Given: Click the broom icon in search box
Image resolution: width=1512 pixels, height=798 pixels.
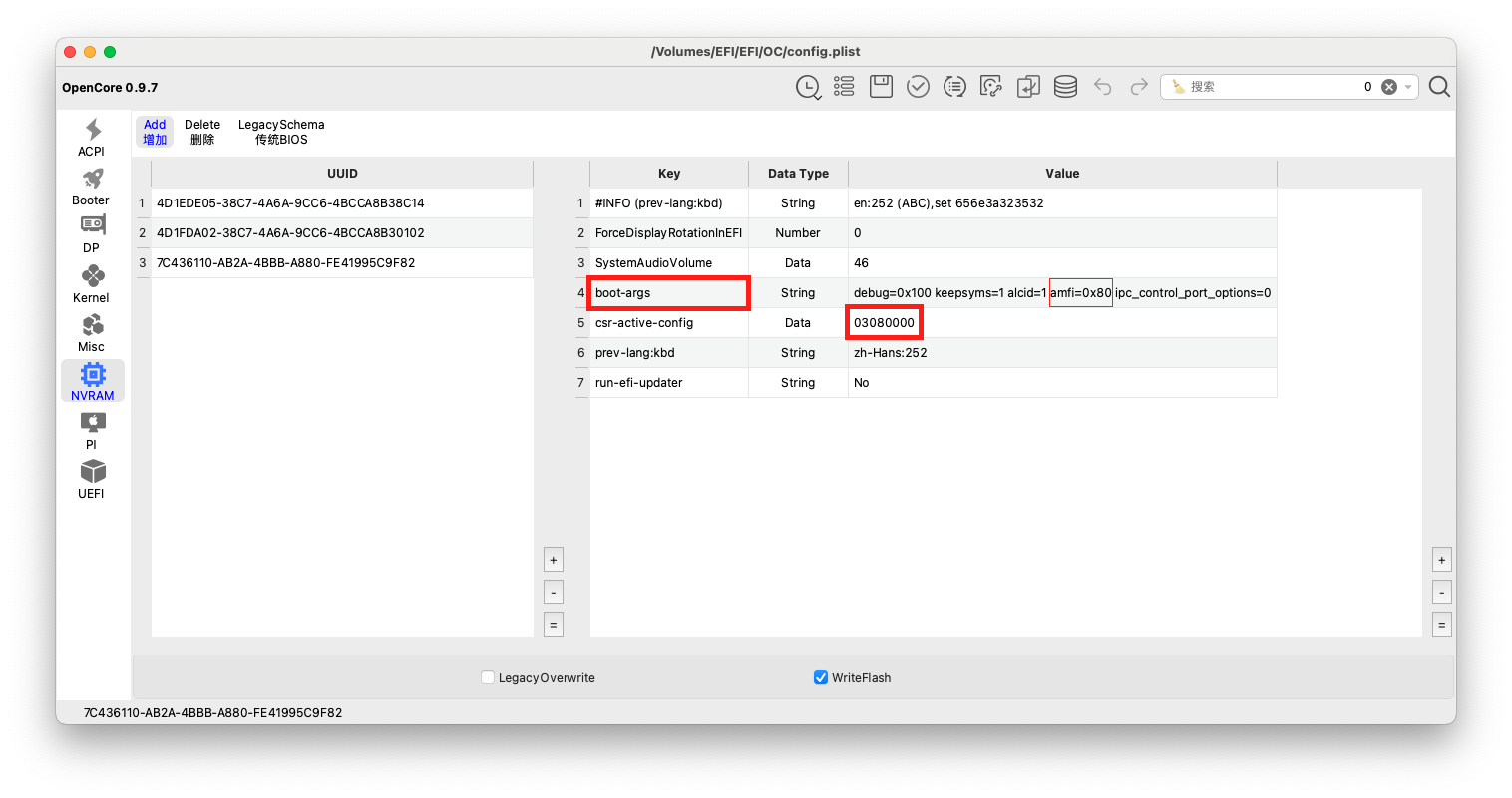Looking at the screenshot, I should (x=1178, y=87).
